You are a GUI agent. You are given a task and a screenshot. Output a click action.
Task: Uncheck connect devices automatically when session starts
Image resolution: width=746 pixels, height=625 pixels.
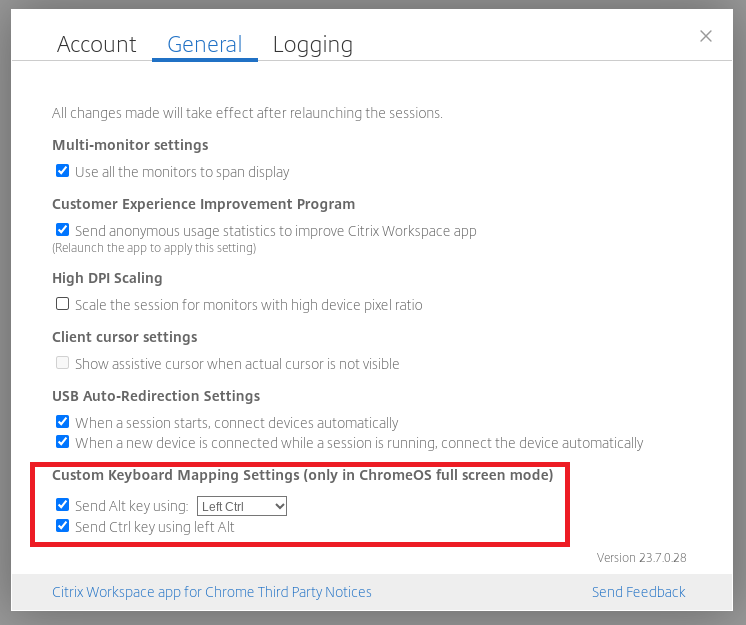pyautogui.click(x=62, y=421)
